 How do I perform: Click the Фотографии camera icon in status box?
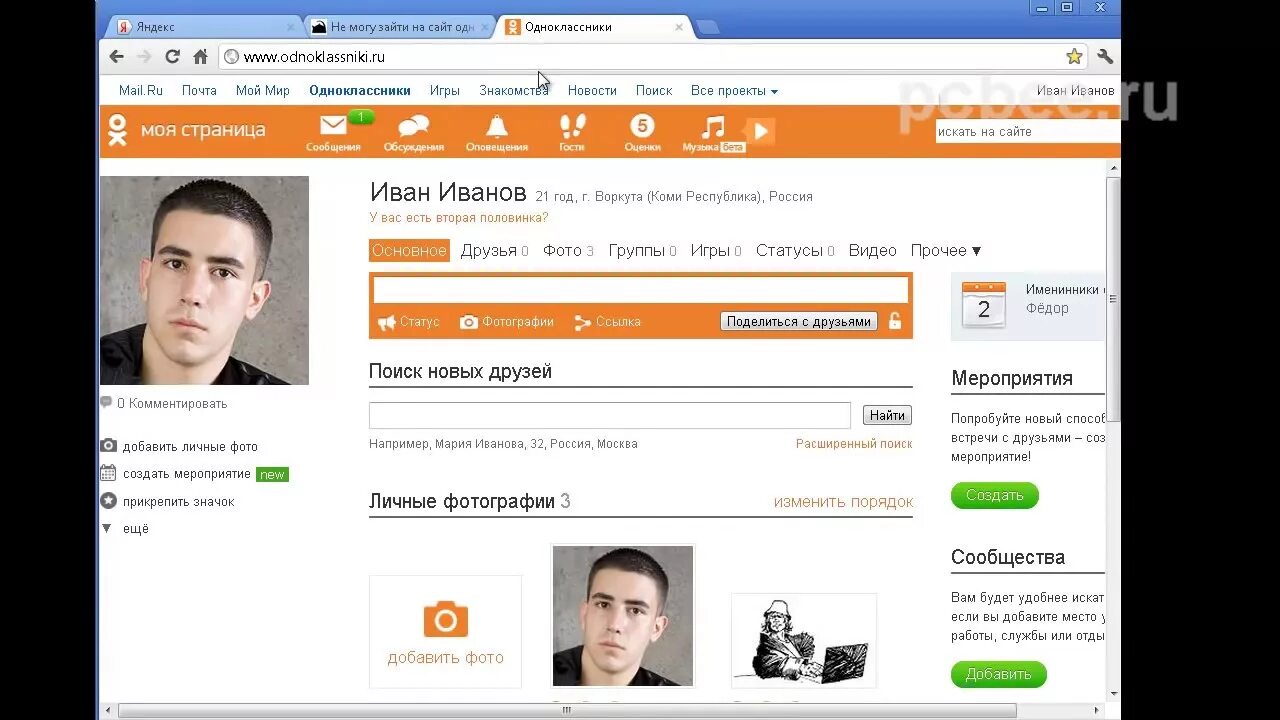pos(468,322)
